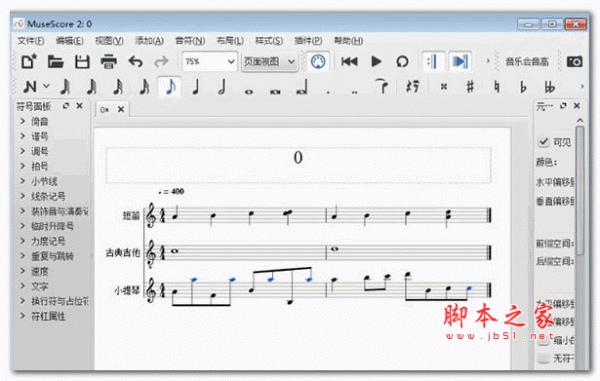Viewport: 600px width, 381px height.
Task: Open the note input mode dropdown arrow
Action: [x=46, y=86]
